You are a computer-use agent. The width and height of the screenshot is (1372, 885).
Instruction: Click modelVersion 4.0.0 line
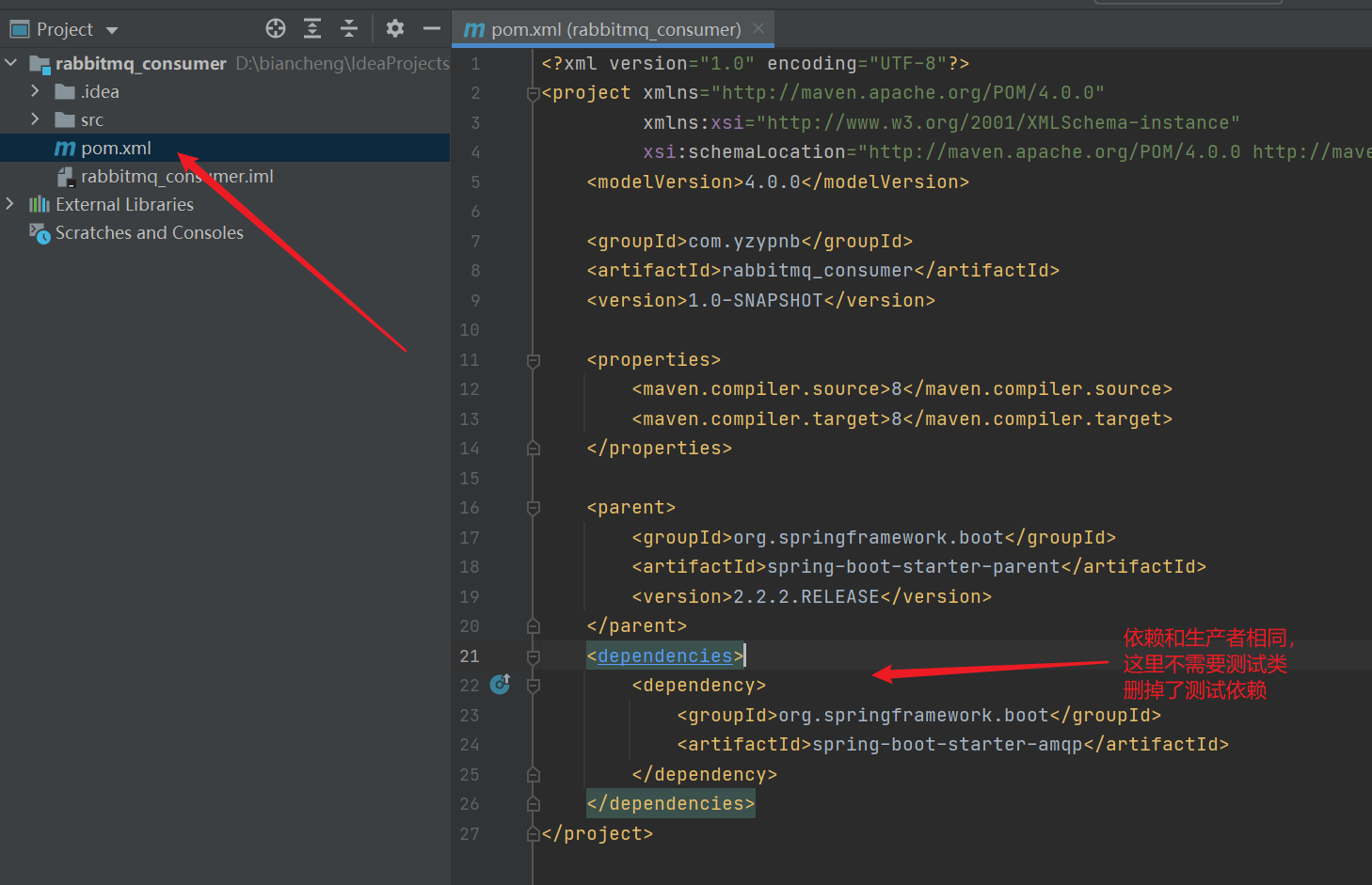pyautogui.click(x=778, y=182)
